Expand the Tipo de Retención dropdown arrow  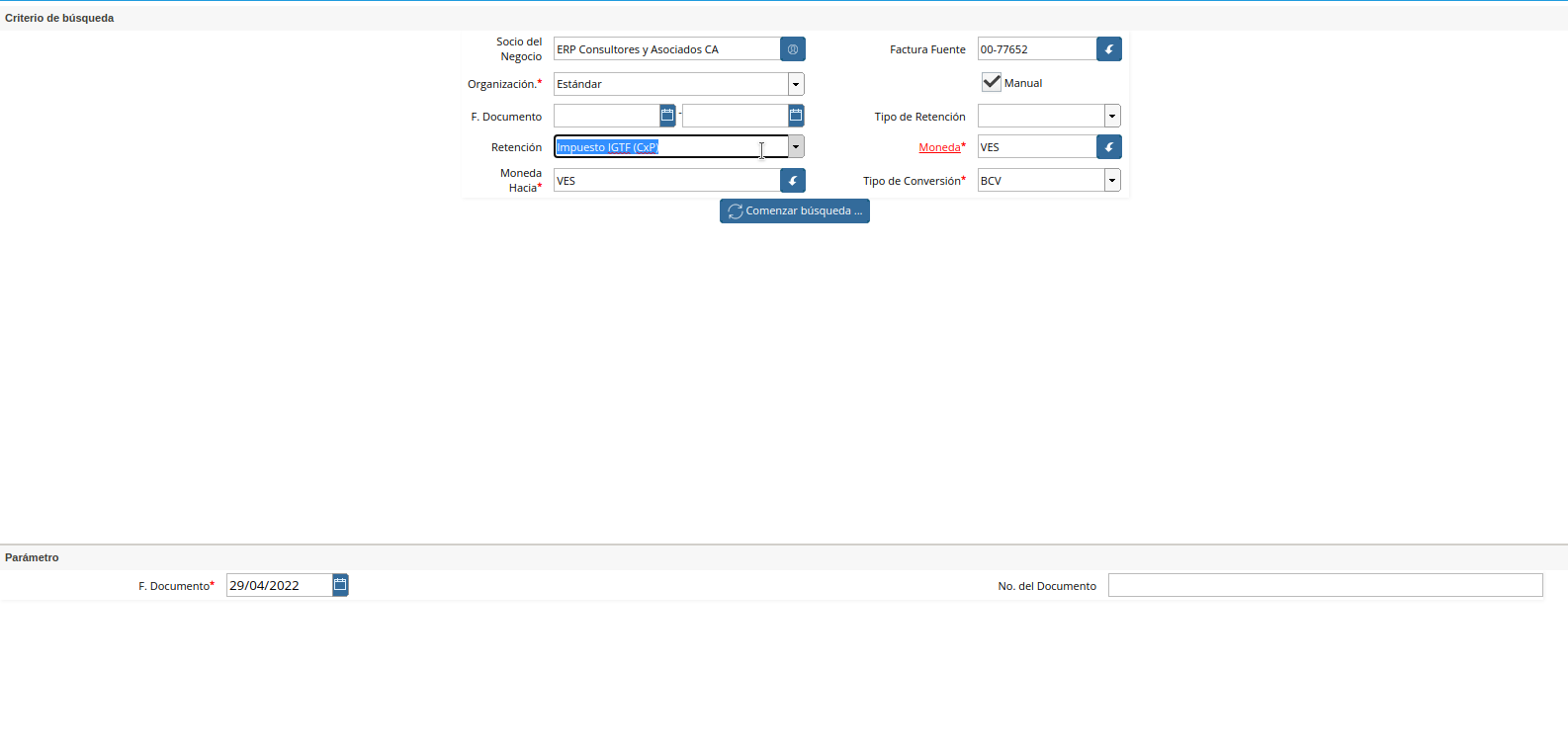1112,116
